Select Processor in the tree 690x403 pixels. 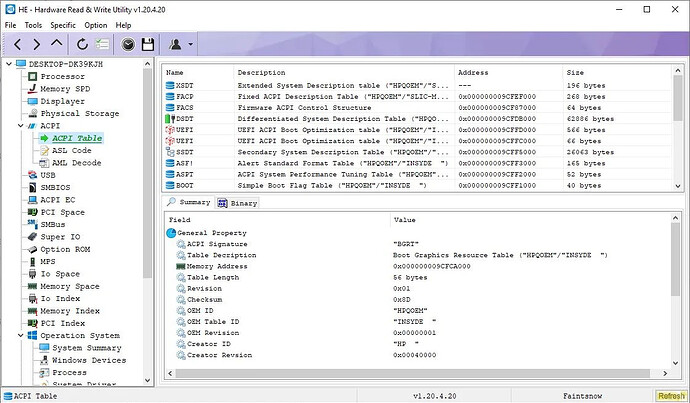pos(62,77)
